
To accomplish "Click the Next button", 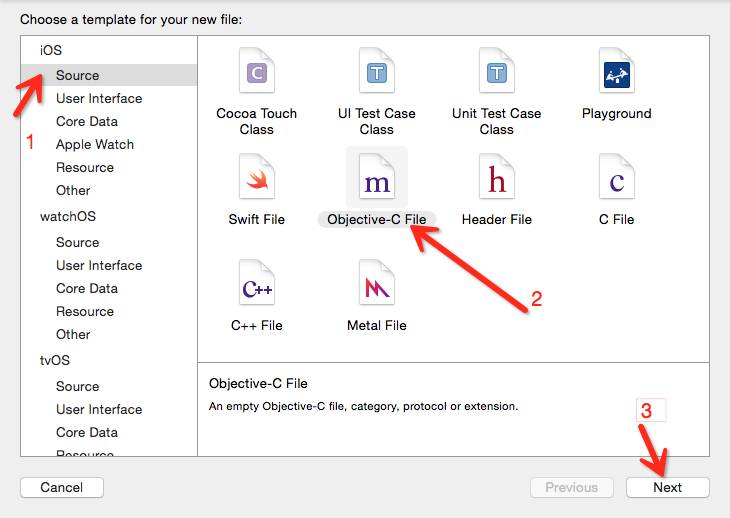I will pyautogui.click(x=668, y=487).
